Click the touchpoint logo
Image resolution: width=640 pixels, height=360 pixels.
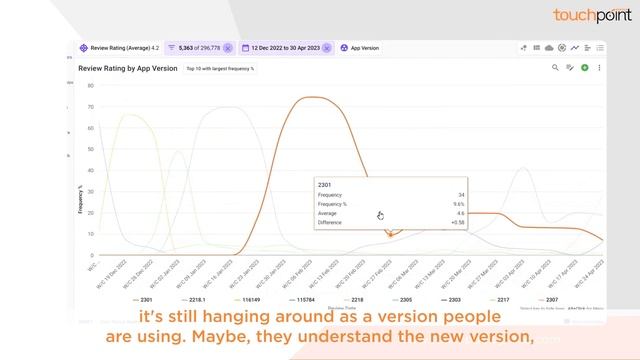pos(592,16)
